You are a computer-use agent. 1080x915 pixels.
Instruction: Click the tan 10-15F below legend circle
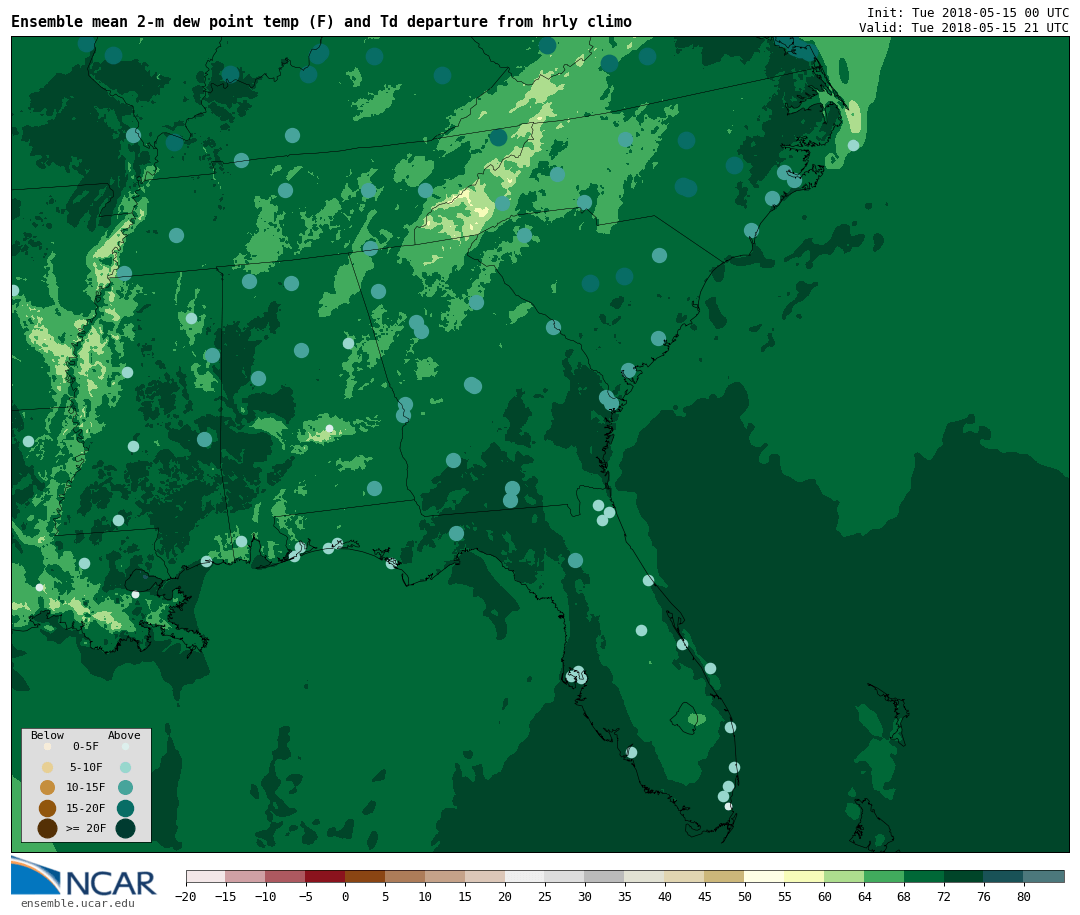coord(47,787)
